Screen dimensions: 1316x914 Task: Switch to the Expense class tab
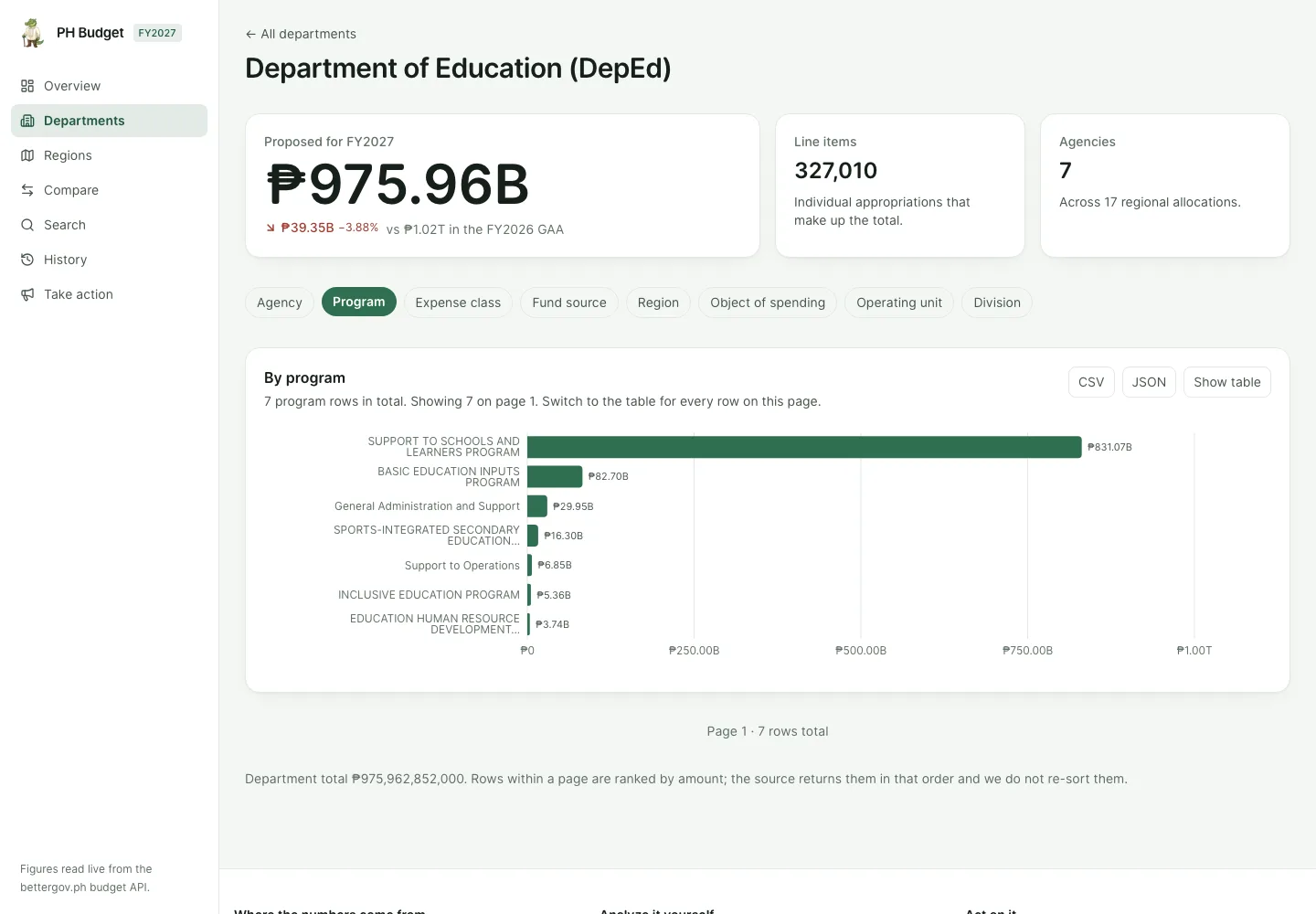(458, 303)
